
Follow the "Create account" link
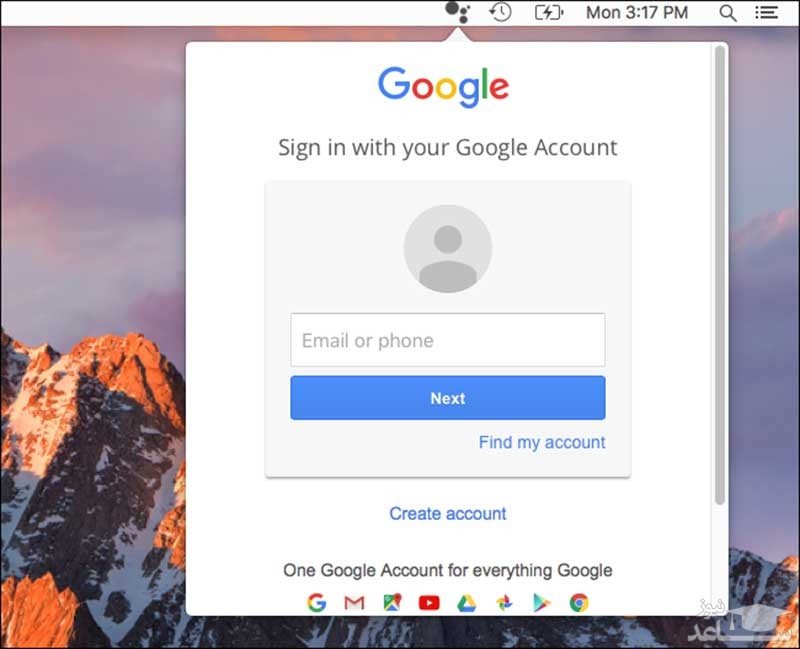point(448,513)
